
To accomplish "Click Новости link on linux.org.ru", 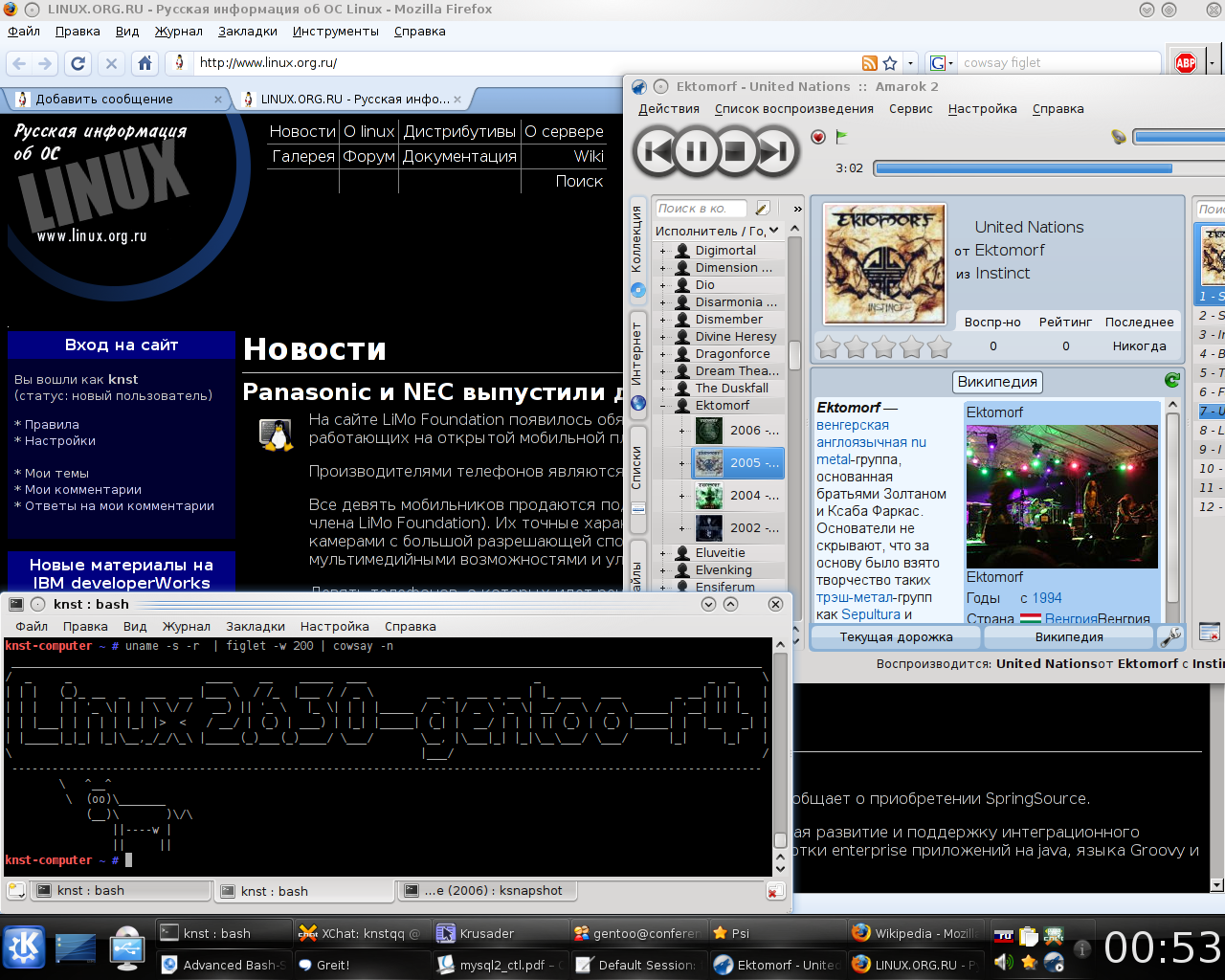I will click(x=302, y=131).
